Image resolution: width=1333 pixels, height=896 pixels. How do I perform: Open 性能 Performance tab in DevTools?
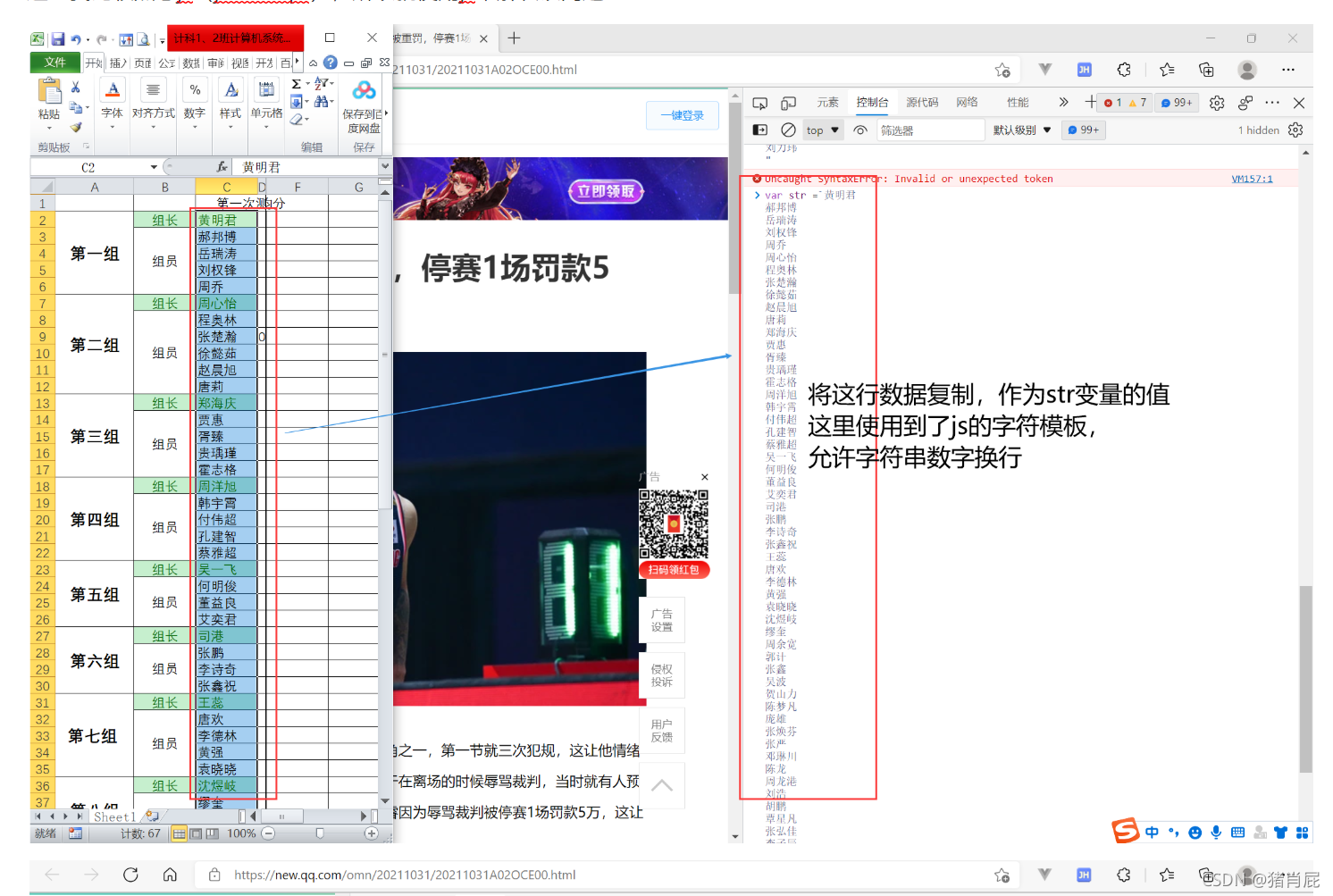click(x=1018, y=103)
